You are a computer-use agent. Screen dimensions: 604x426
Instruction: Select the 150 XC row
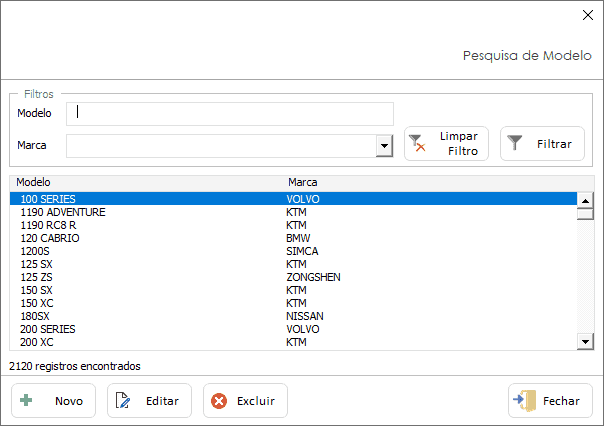click(293, 303)
